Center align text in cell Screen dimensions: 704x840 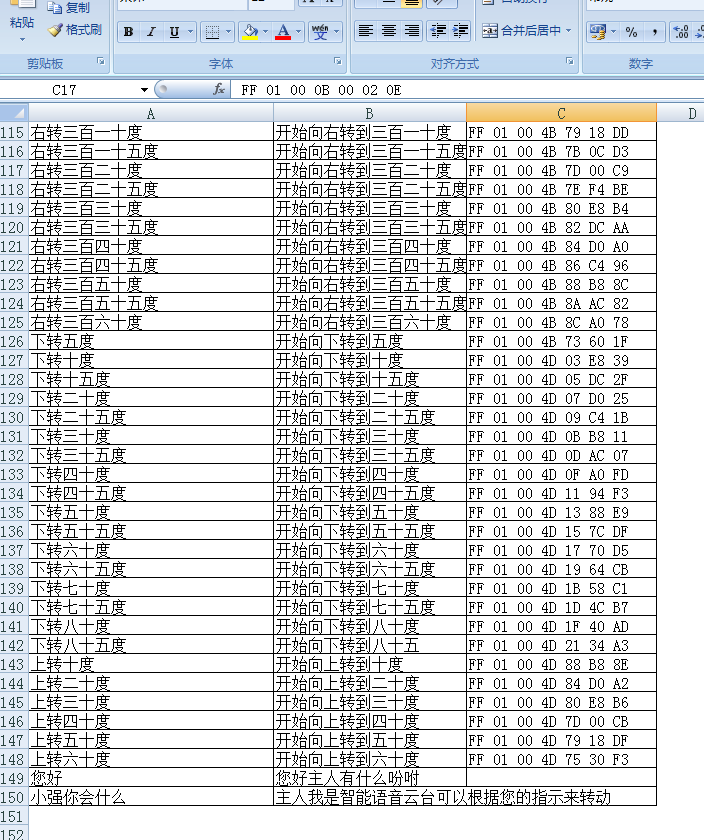(389, 31)
